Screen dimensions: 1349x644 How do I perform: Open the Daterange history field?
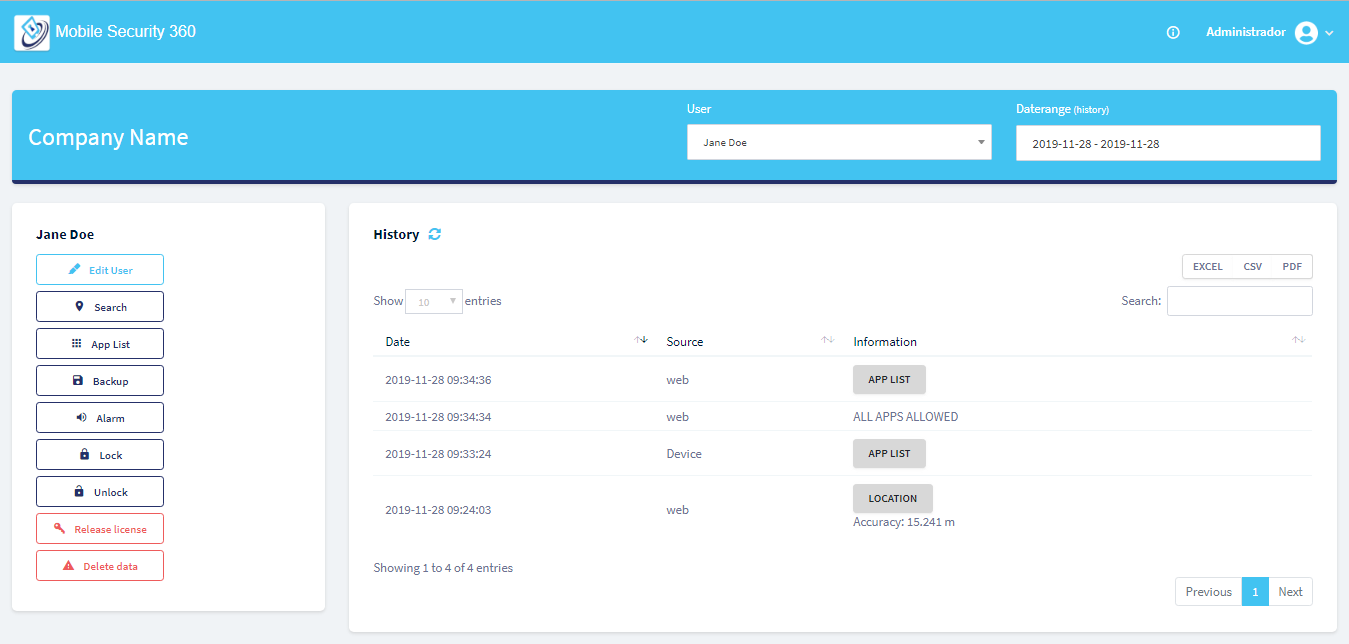tap(1167, 143)
